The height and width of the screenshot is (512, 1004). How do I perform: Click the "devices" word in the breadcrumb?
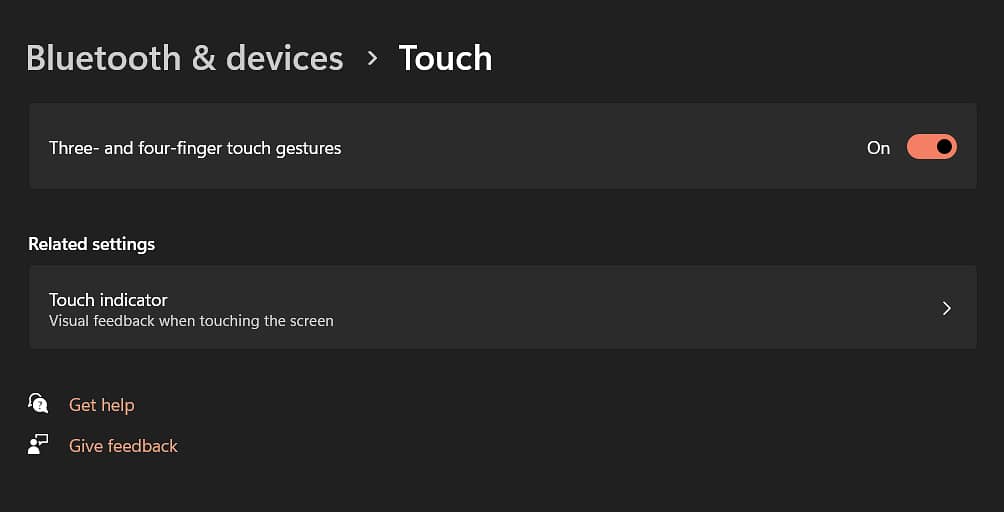coord(285,58)
